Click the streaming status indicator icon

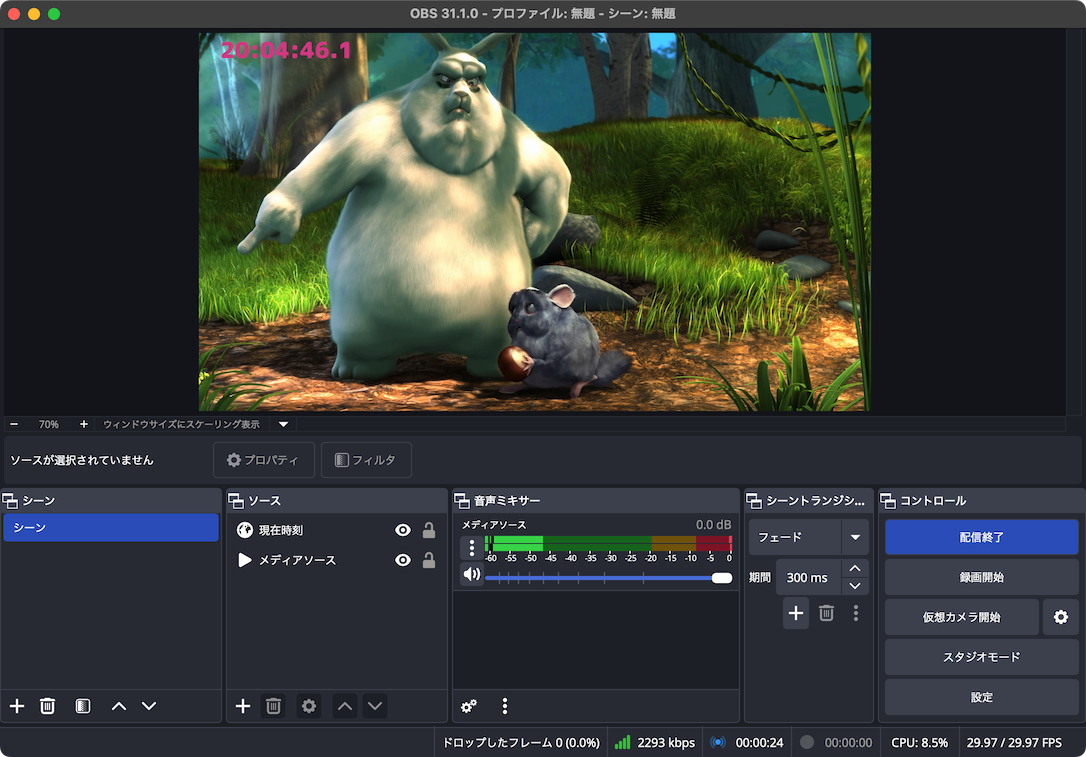718,742
